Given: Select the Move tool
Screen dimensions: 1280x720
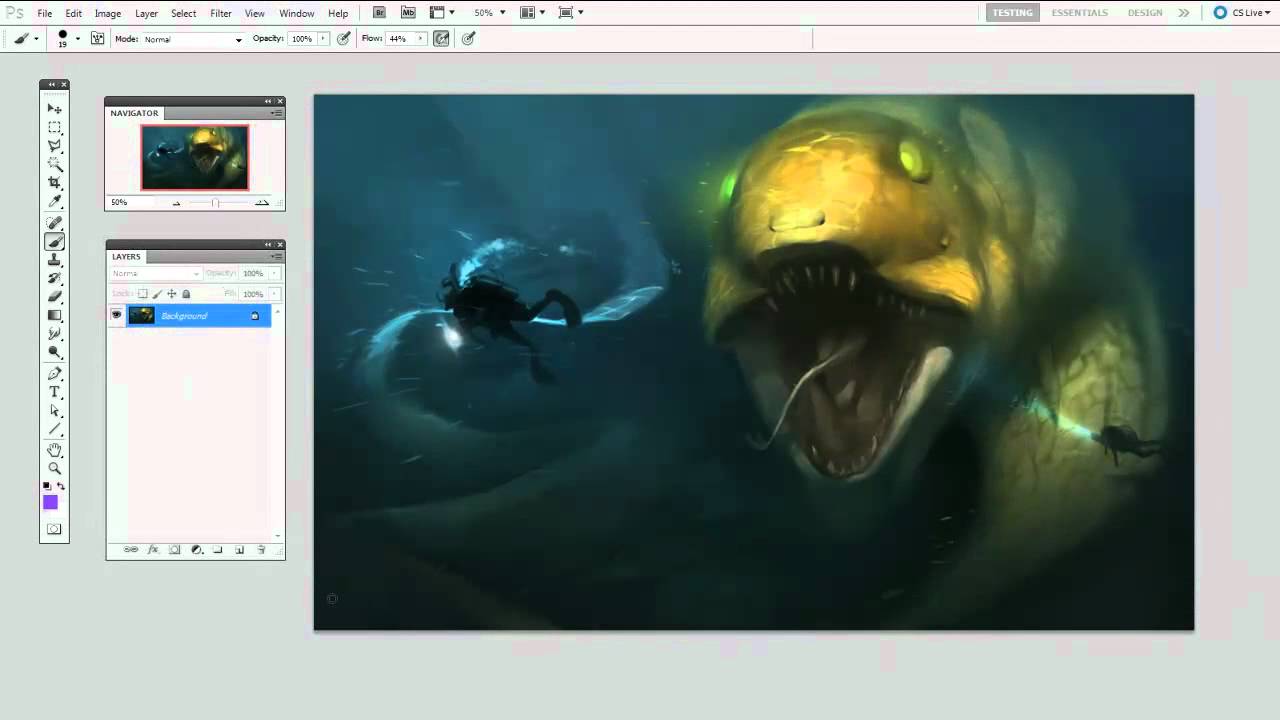Looking at the screenshot, I should point(55,108).
